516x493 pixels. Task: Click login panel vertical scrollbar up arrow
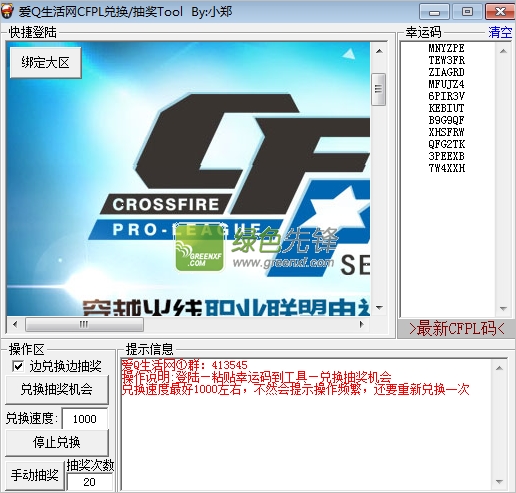379,51
